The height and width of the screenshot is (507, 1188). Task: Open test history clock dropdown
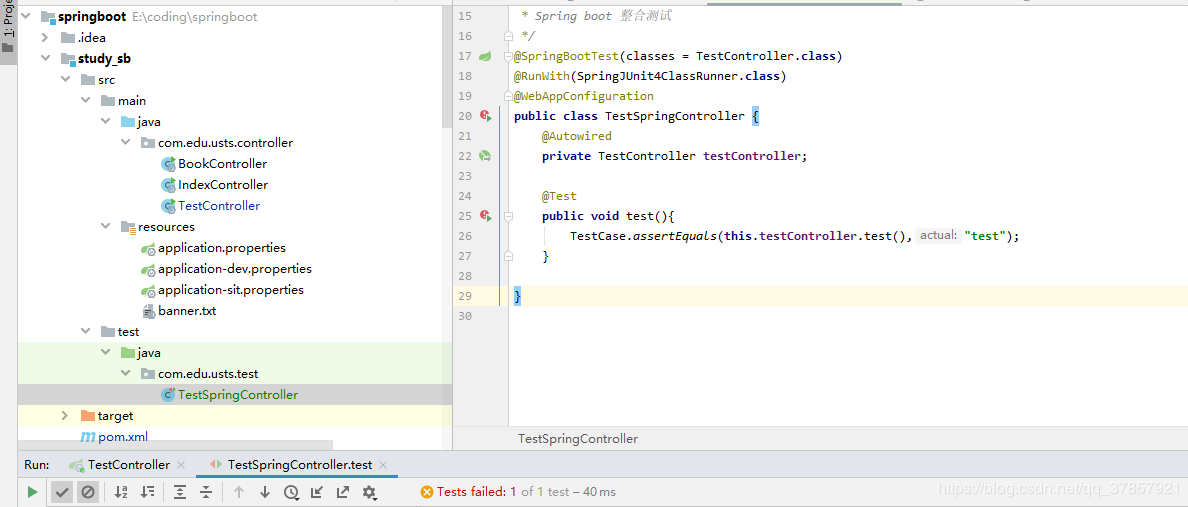[x=291, y=492]
